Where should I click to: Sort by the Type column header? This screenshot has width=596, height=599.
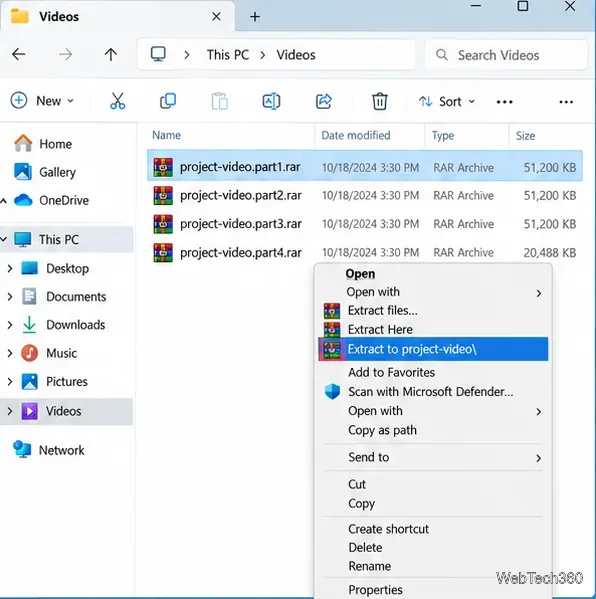pos(443,136)
